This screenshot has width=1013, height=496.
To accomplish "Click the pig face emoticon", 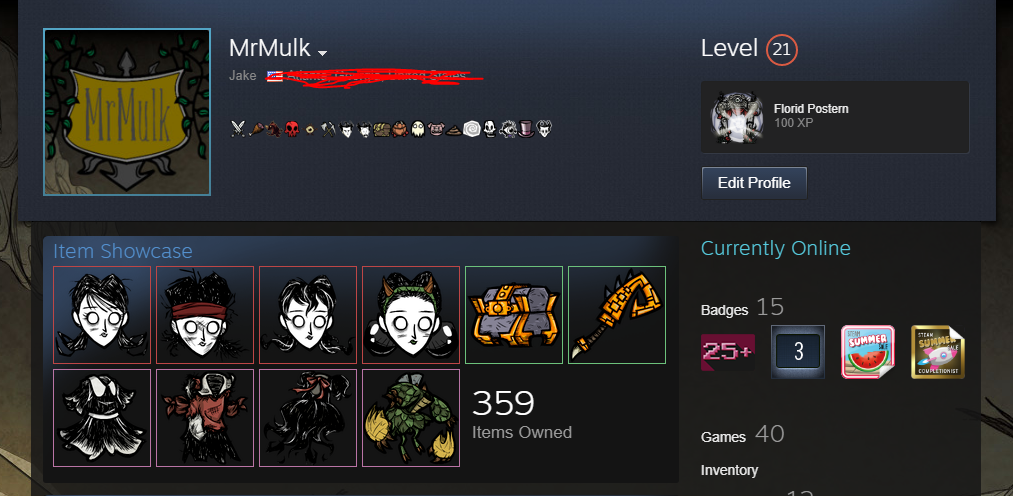I will point(436,129).
